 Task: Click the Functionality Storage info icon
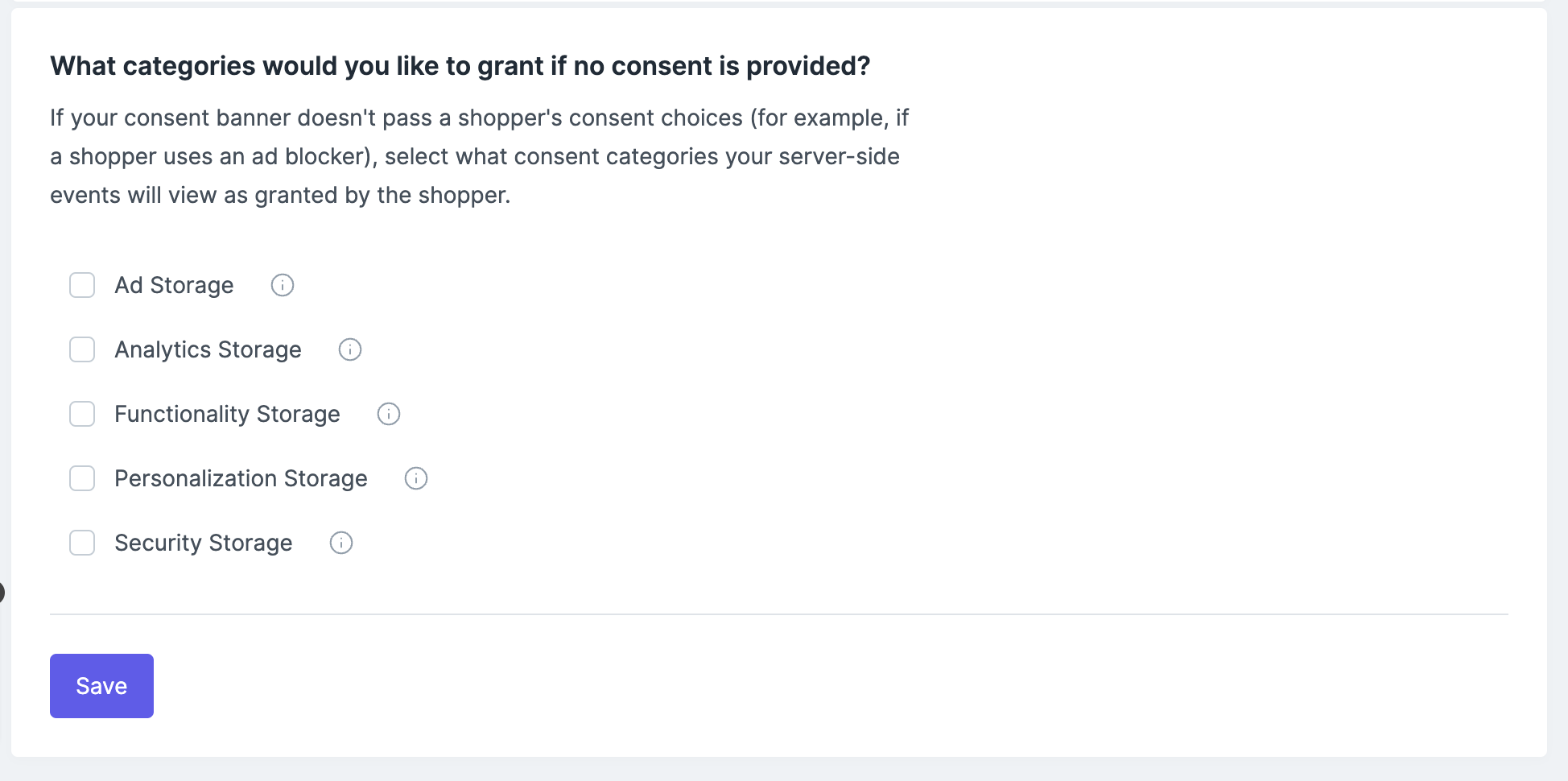coord(389,414)
